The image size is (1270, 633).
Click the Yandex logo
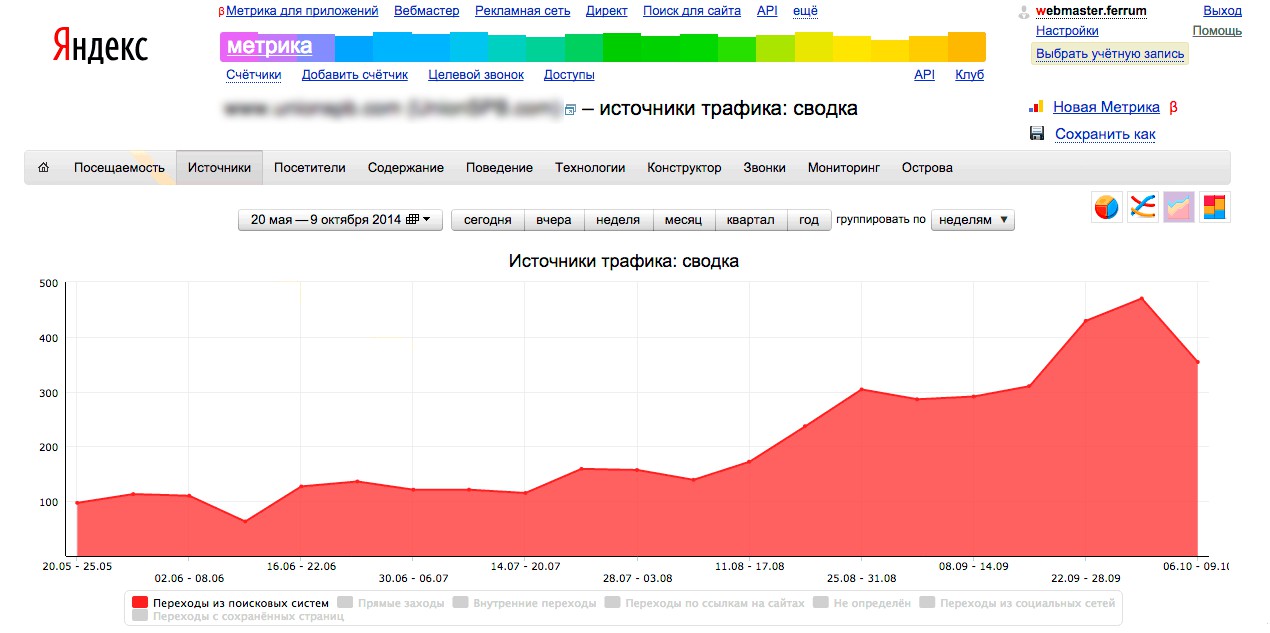coord(100,46)
